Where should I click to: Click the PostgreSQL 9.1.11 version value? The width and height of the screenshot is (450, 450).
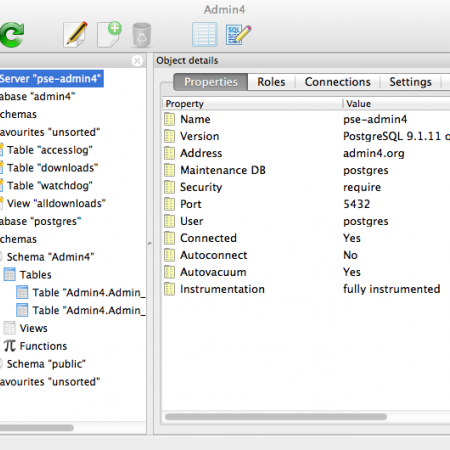(396, 136)
